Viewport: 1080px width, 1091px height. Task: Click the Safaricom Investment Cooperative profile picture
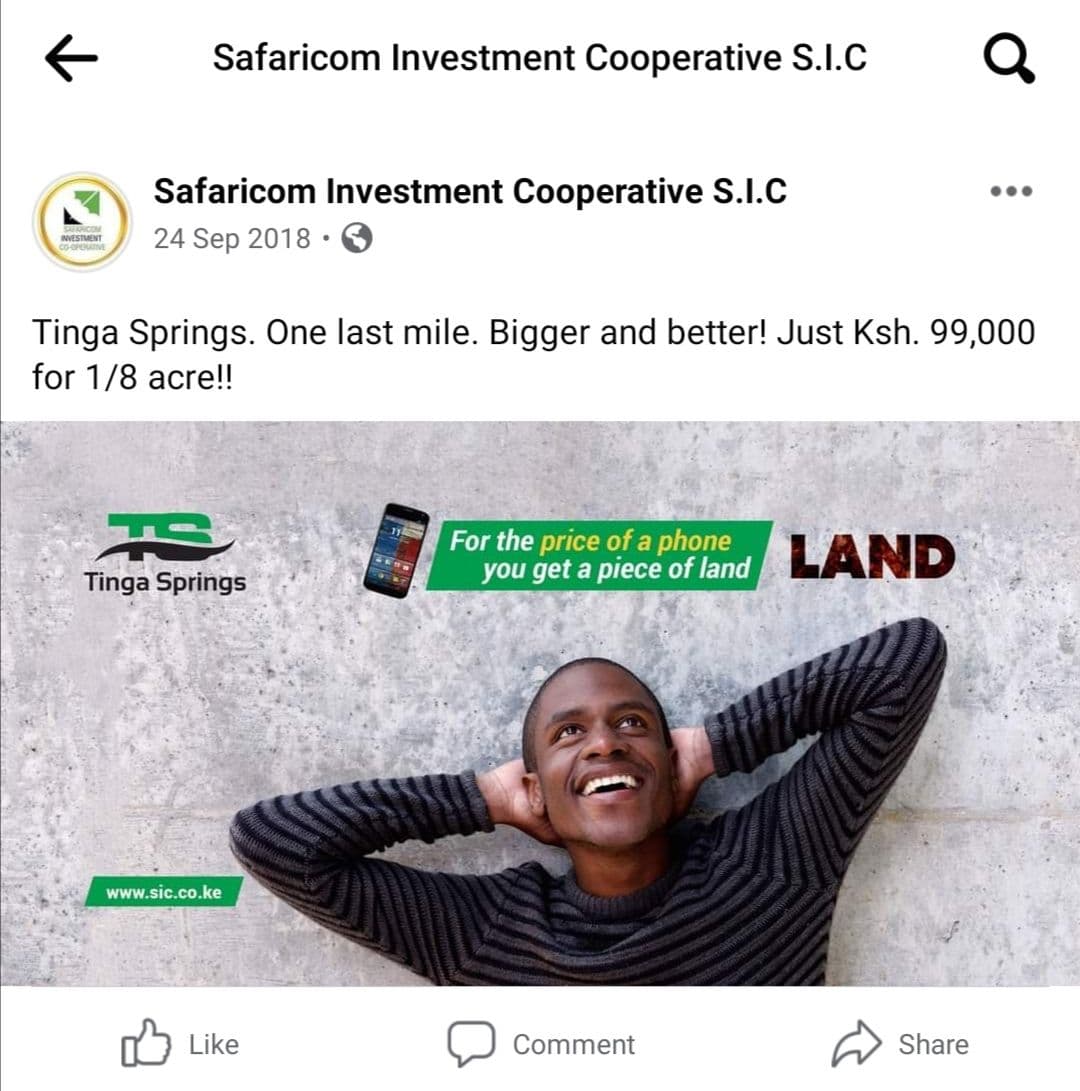coord(82,221)
